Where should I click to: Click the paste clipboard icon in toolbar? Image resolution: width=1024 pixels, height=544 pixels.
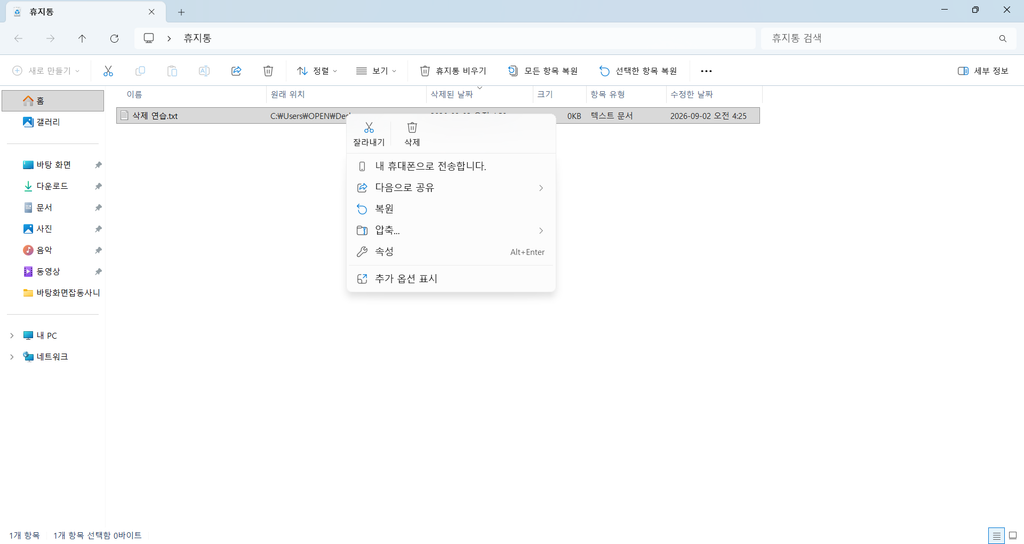pos(172,71)
